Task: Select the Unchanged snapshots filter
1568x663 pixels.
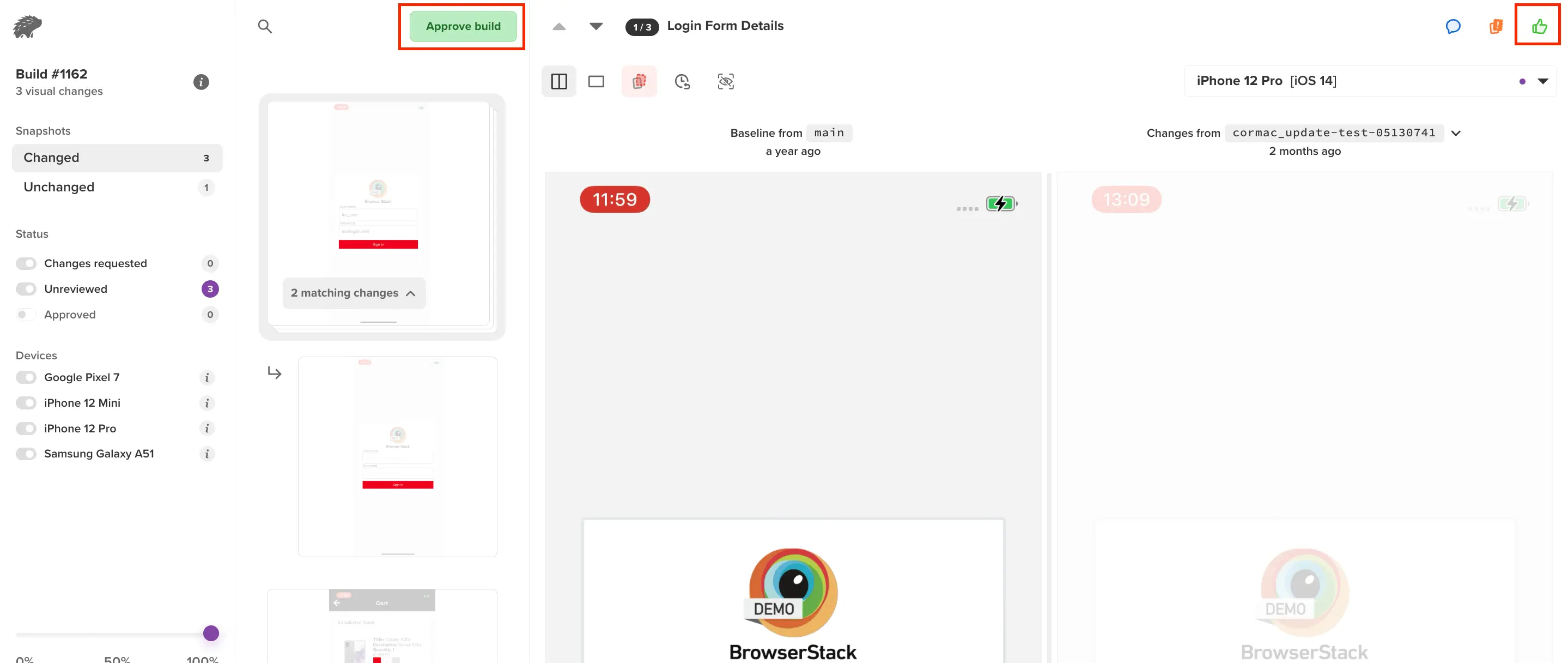Action: [117, 187]
